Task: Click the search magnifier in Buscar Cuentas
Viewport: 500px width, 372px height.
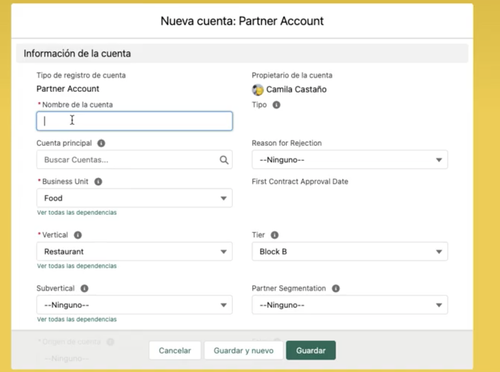Action: 224,160
